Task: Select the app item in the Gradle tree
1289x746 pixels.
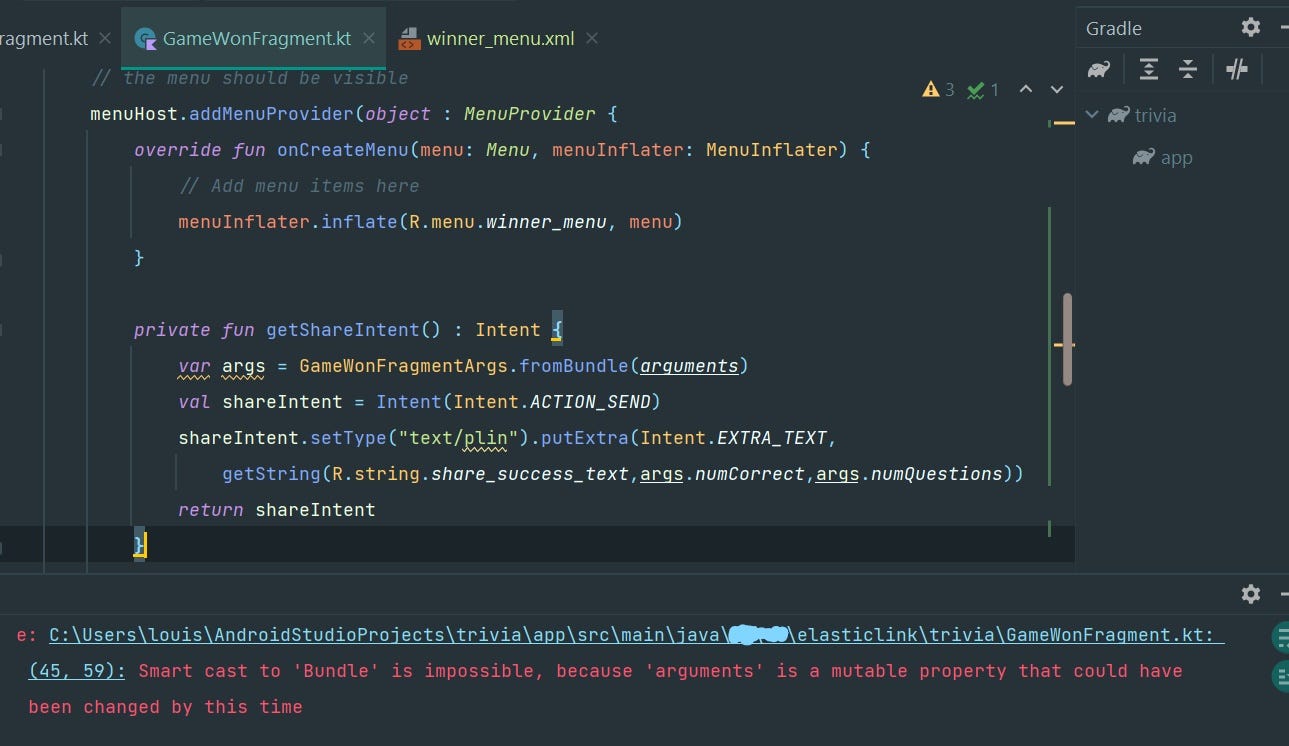Action: pos(1177,157)
